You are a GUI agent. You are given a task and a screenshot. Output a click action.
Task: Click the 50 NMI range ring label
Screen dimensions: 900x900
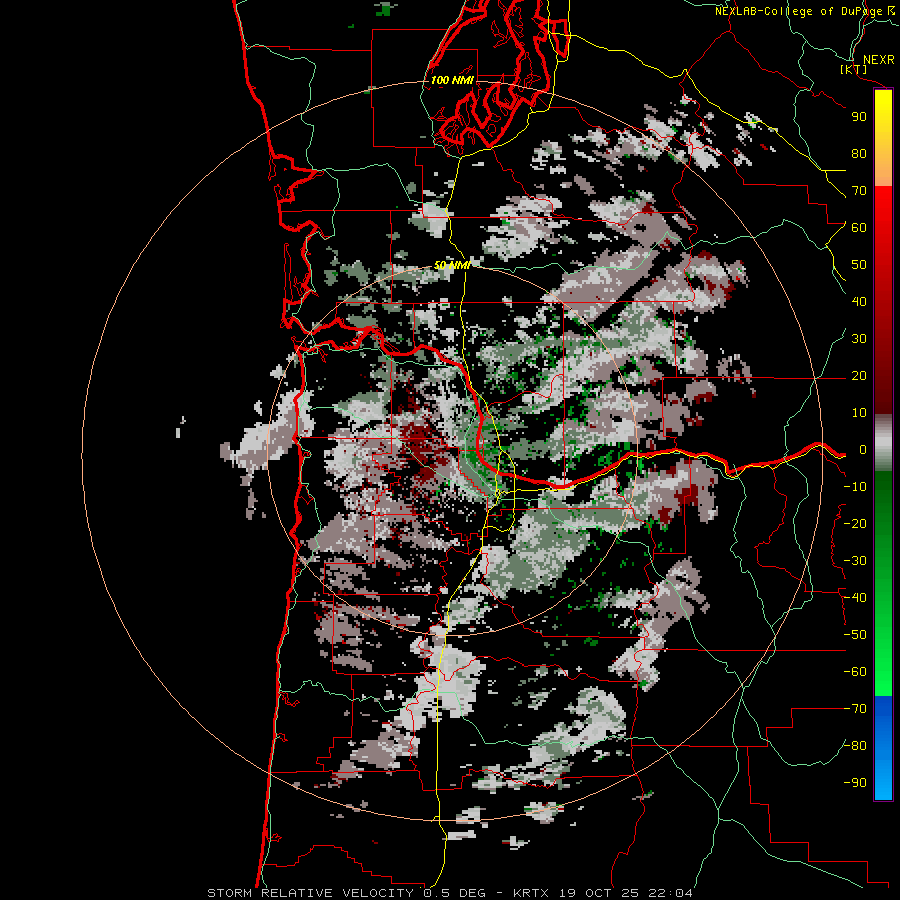pyautogui.click(x=452, y=265)
